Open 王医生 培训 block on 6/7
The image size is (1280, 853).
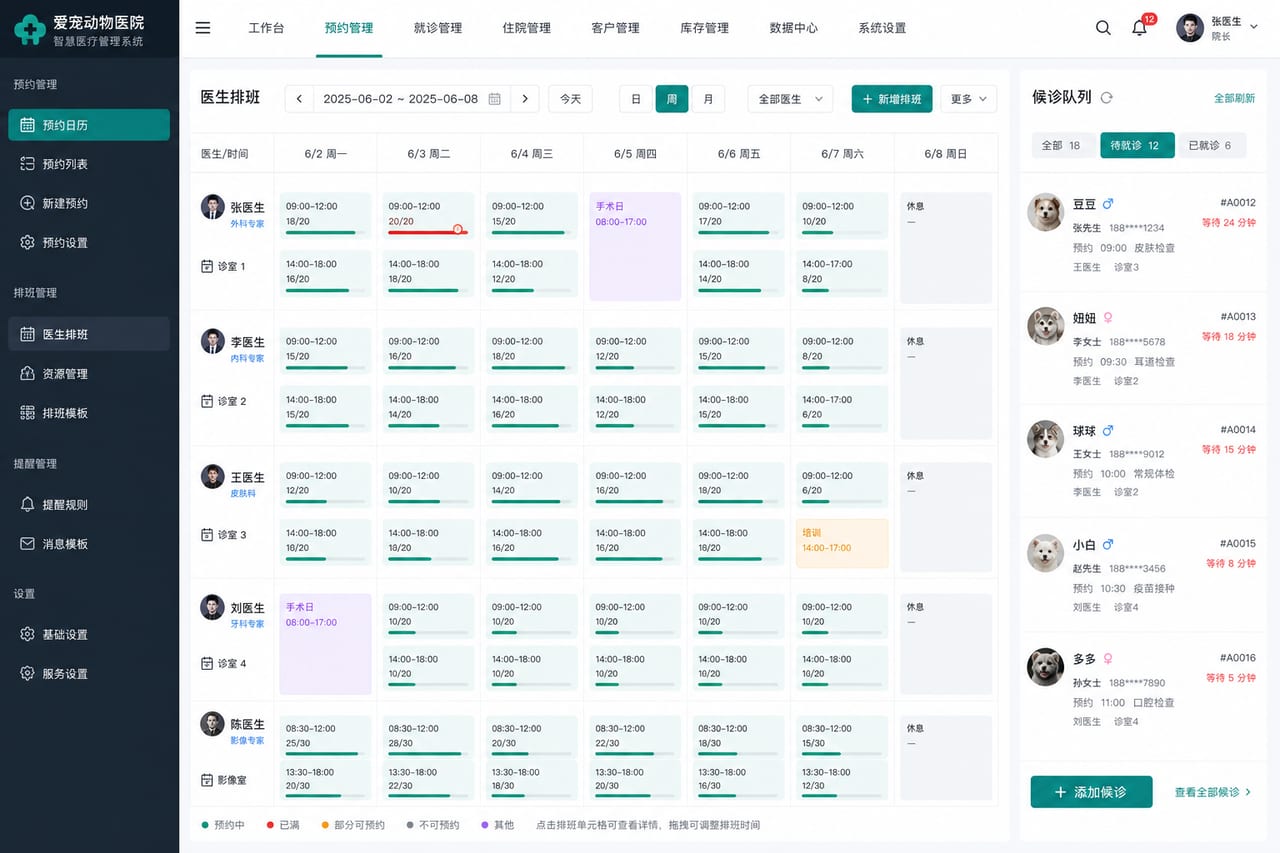(x=842, y=544)
